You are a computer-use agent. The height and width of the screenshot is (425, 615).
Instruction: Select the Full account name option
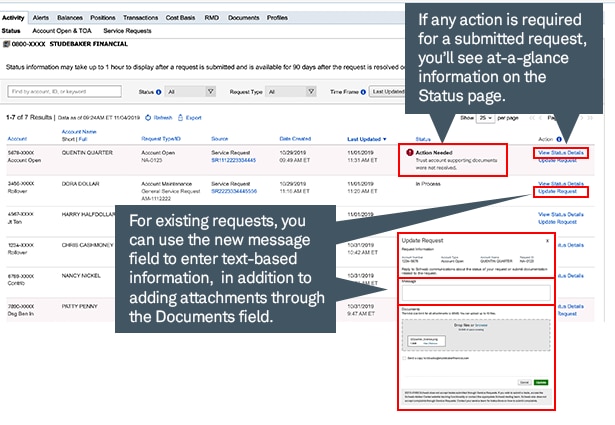click(83, 139)
